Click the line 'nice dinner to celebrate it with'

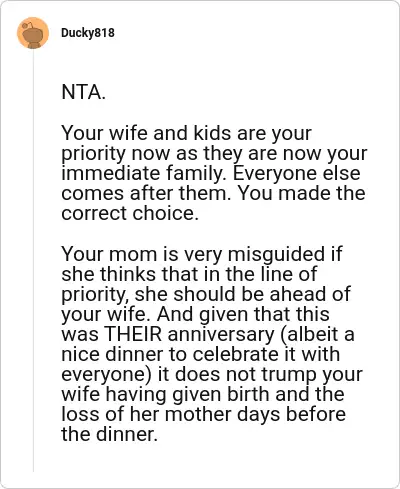pyautogui.click(x=200, y=354)
